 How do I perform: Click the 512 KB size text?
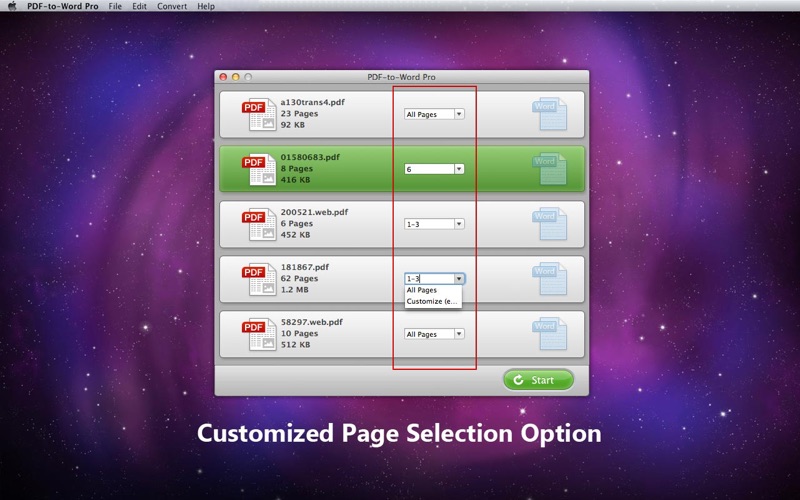[x=295, y=344]
